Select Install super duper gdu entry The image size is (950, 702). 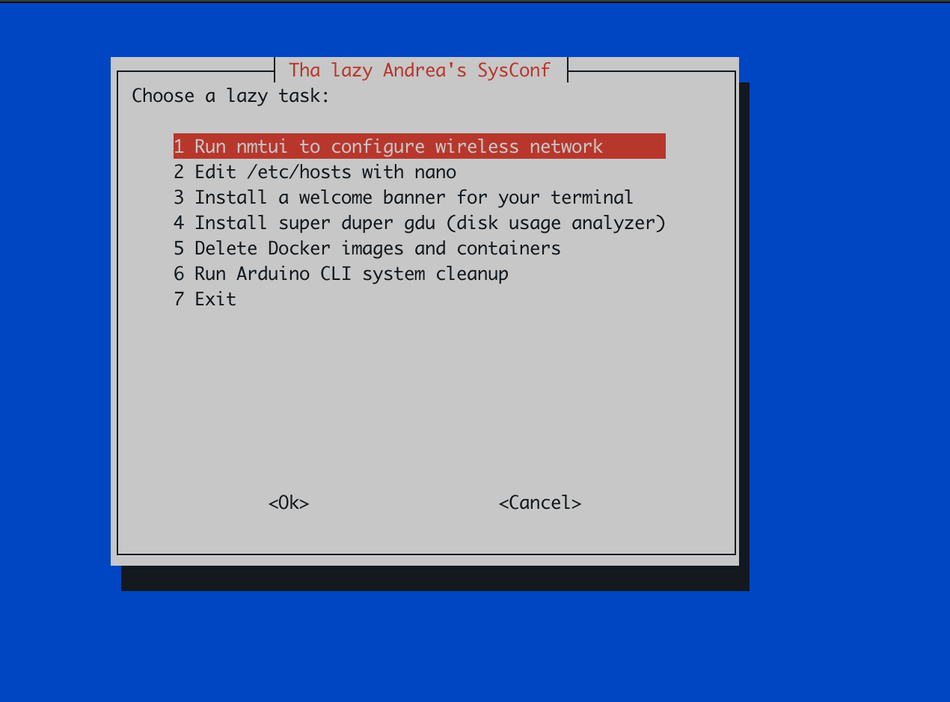pyautogui.click(x=429, y=223)
